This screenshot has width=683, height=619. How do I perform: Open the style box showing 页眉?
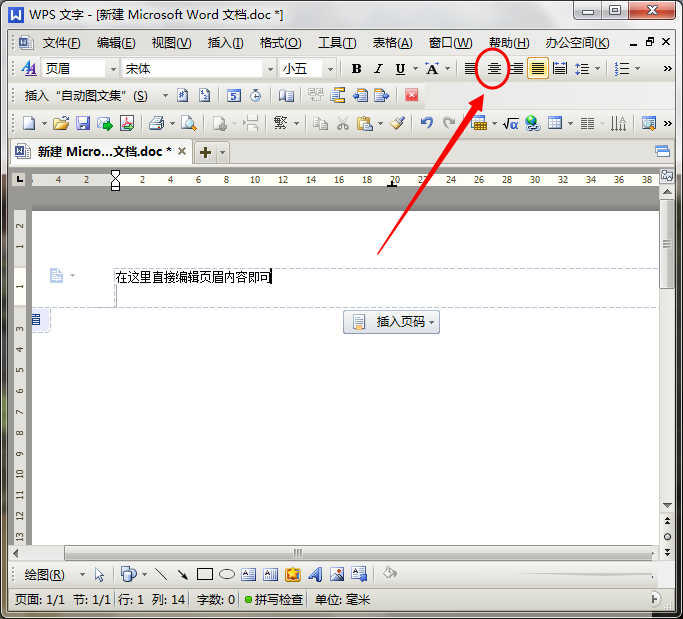point(80,69)
